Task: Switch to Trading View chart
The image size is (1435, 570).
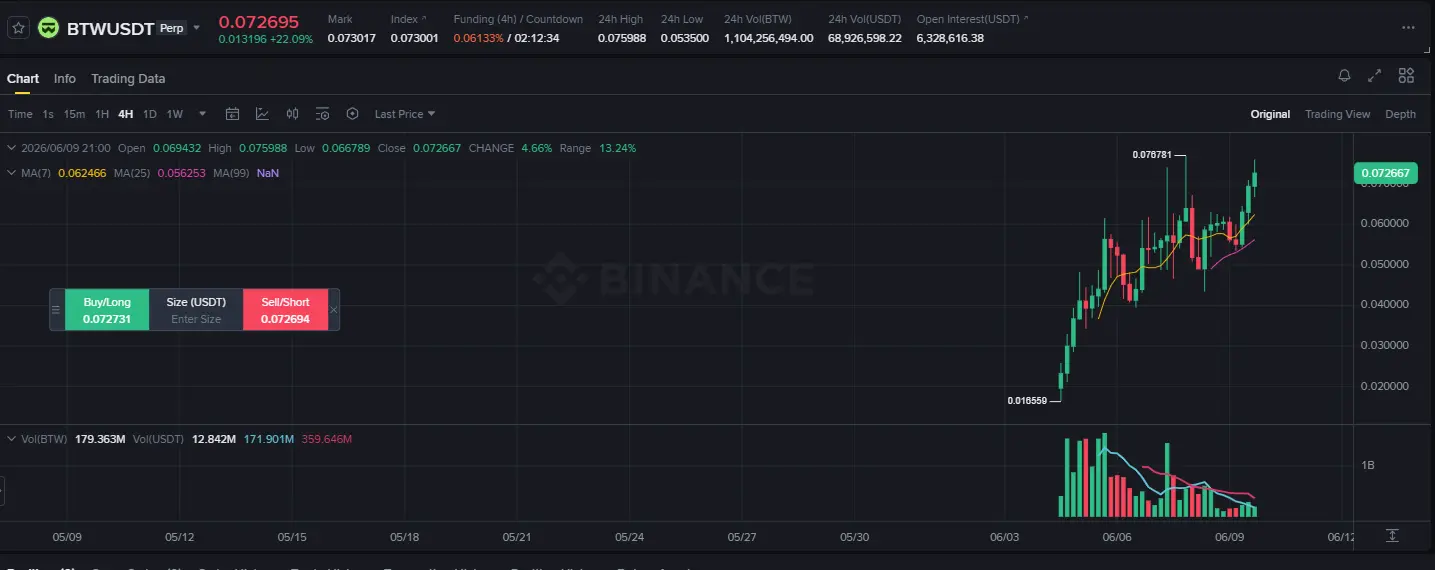Action: pyautogui.click(x=1337, y=114)
